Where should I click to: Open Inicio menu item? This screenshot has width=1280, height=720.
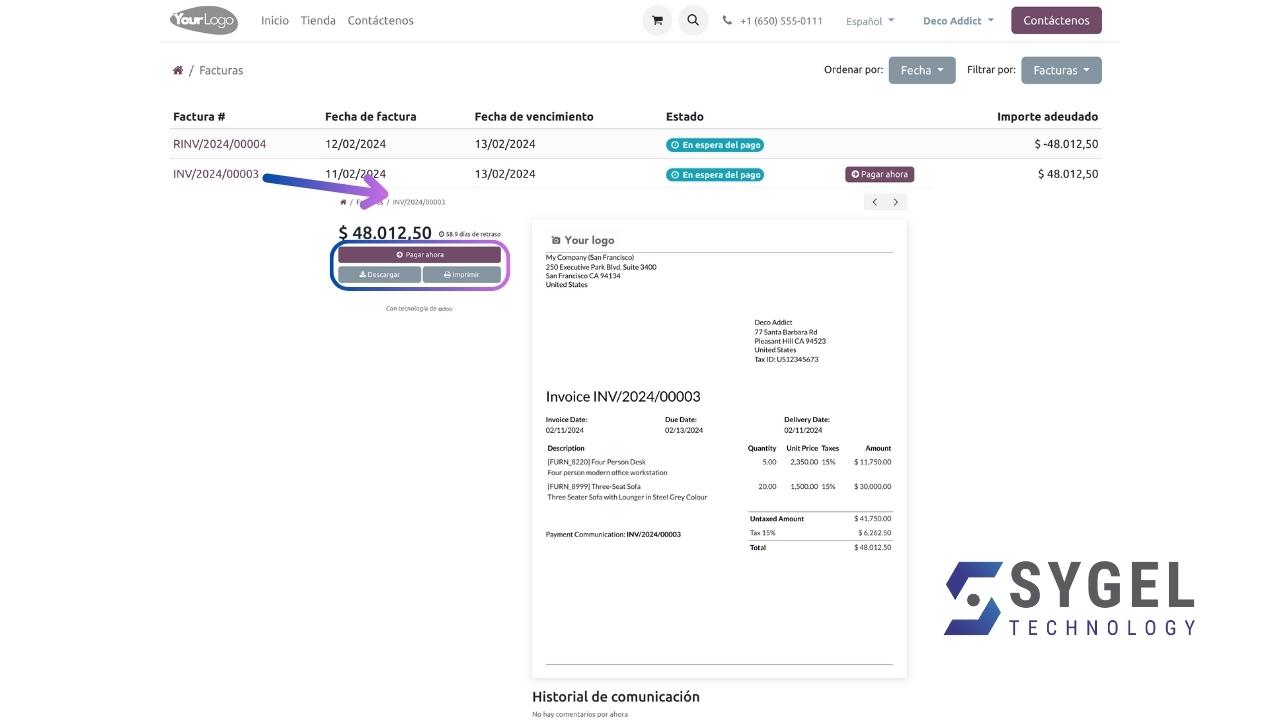[x=275, y=20]
